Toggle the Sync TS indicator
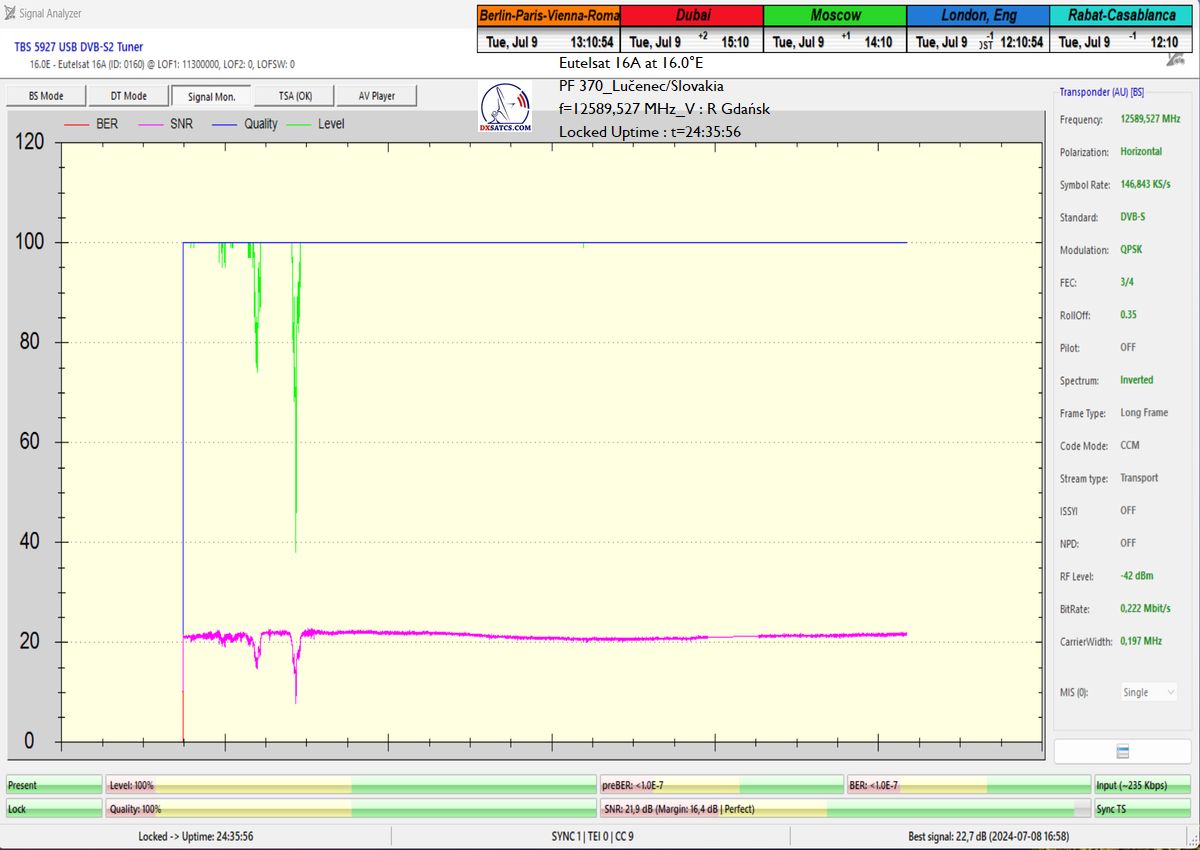 tap(1143, 809)
